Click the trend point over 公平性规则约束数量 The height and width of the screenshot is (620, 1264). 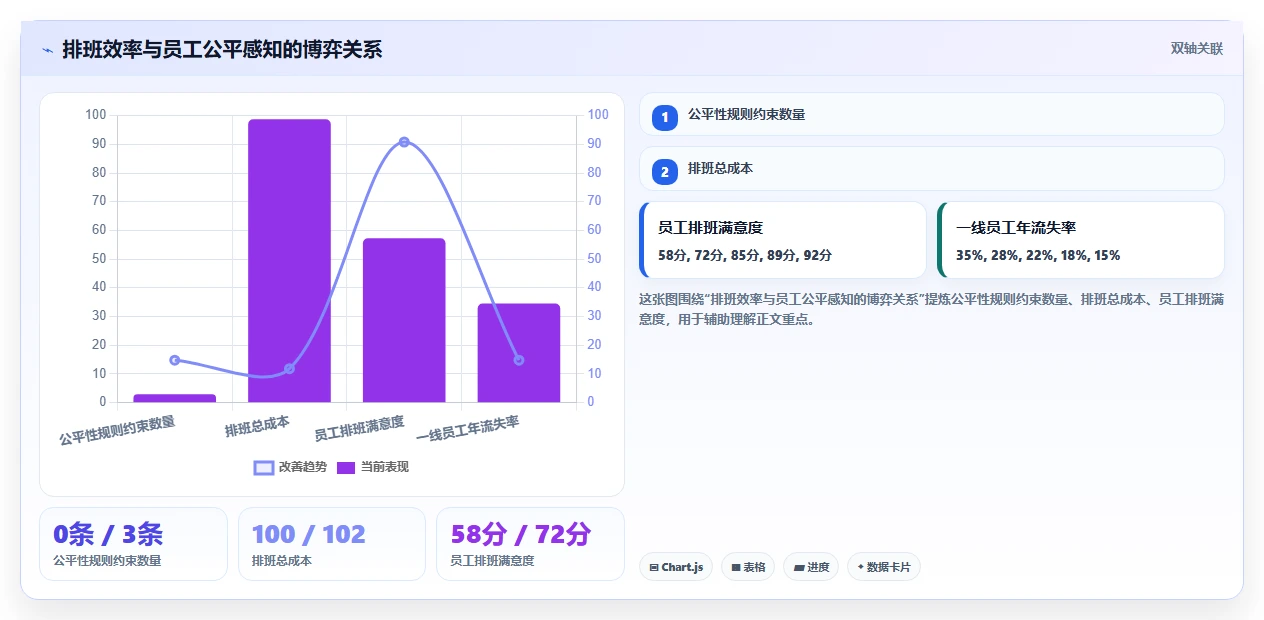pyautogui.click(x=175, y=360)
